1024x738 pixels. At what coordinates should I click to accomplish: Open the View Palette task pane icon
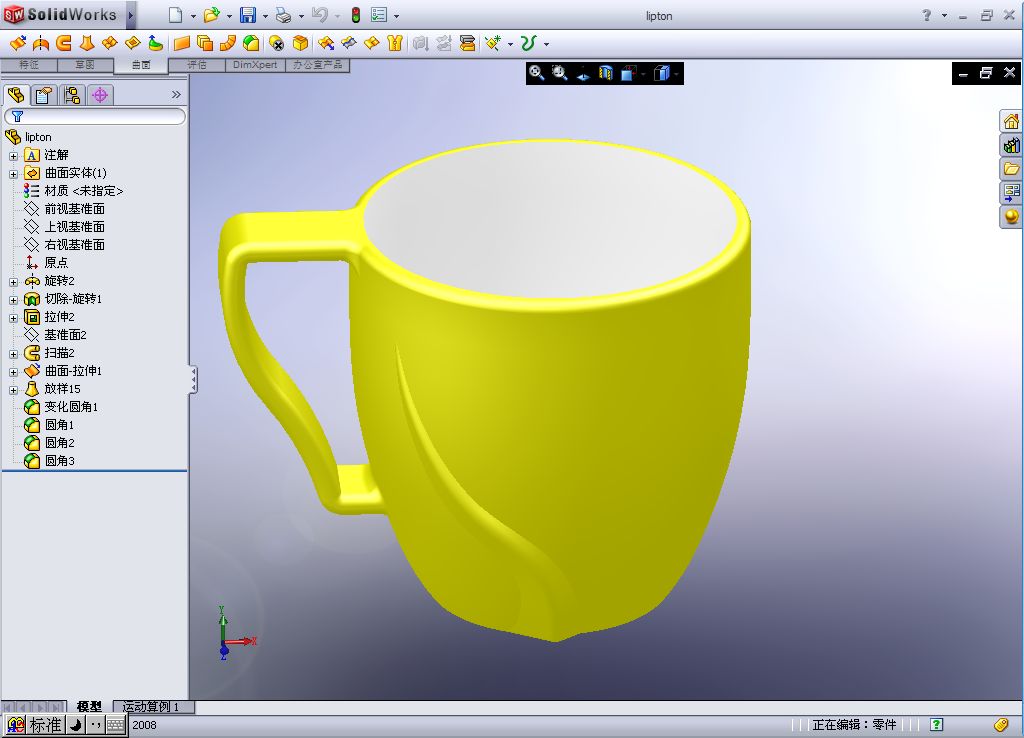coord(1011,192)
